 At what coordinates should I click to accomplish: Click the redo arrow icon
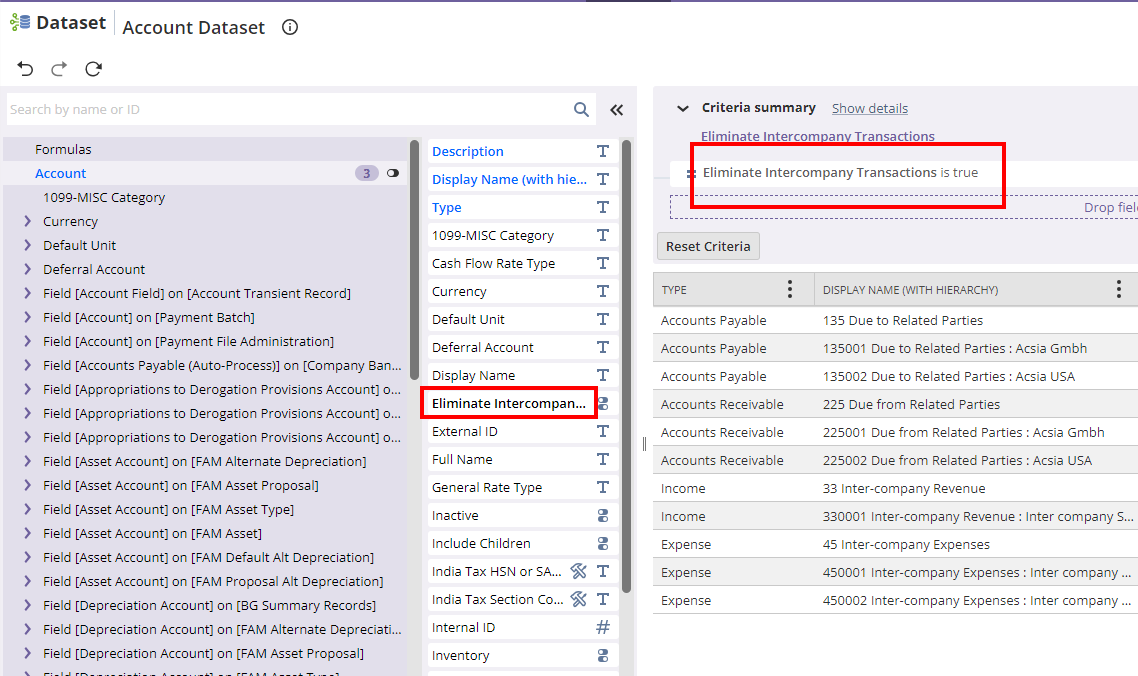59,69
